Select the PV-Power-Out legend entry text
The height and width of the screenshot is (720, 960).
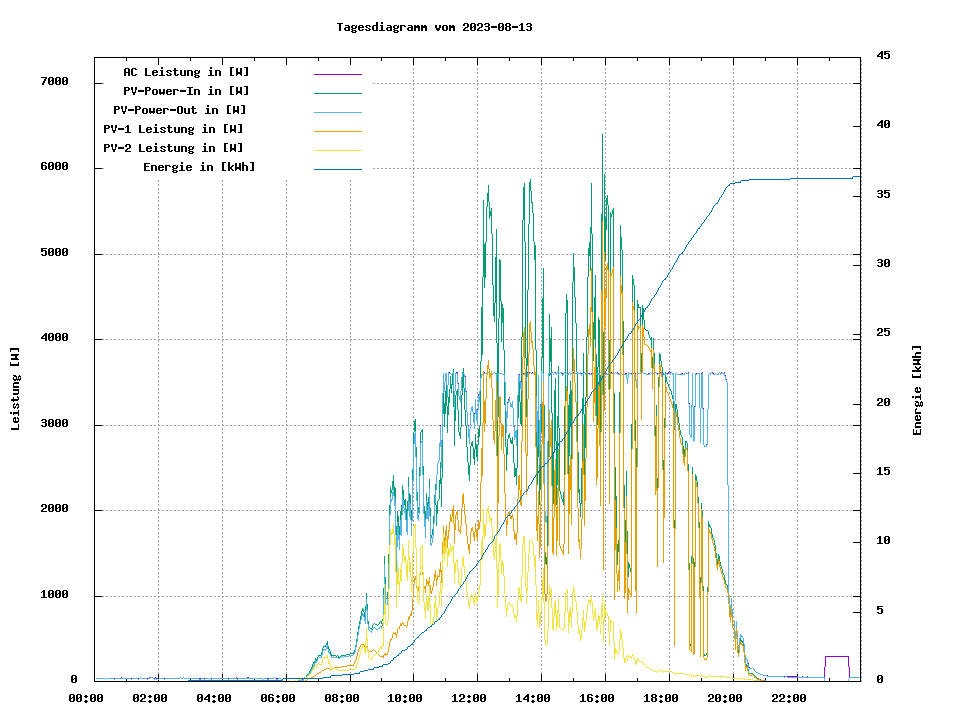tap(179, 110)
